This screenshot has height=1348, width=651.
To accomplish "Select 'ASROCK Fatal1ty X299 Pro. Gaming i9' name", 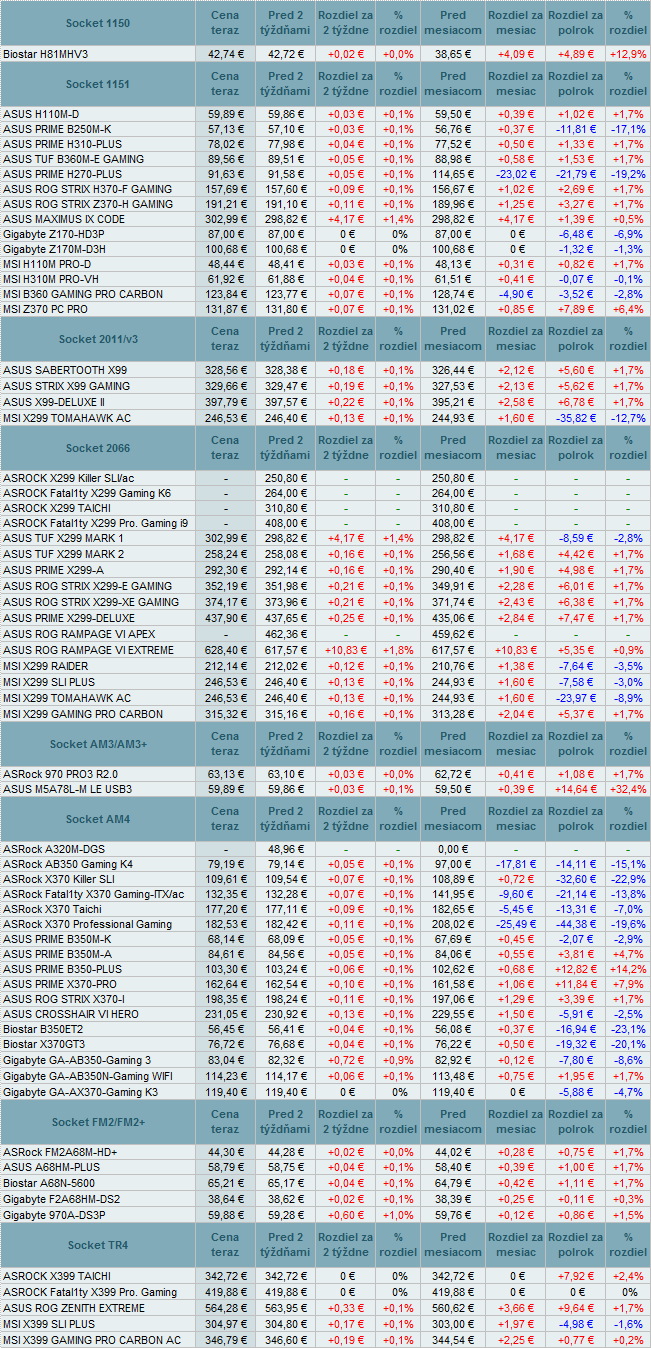I will point(95,523).
